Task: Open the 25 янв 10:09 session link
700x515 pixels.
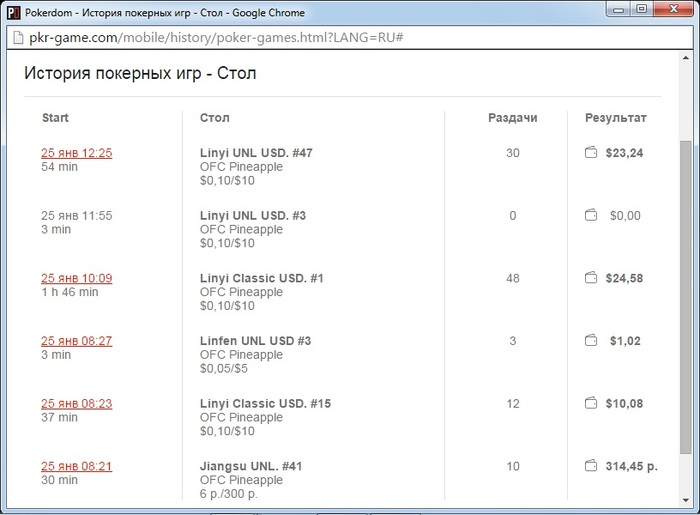Action: 77,278
